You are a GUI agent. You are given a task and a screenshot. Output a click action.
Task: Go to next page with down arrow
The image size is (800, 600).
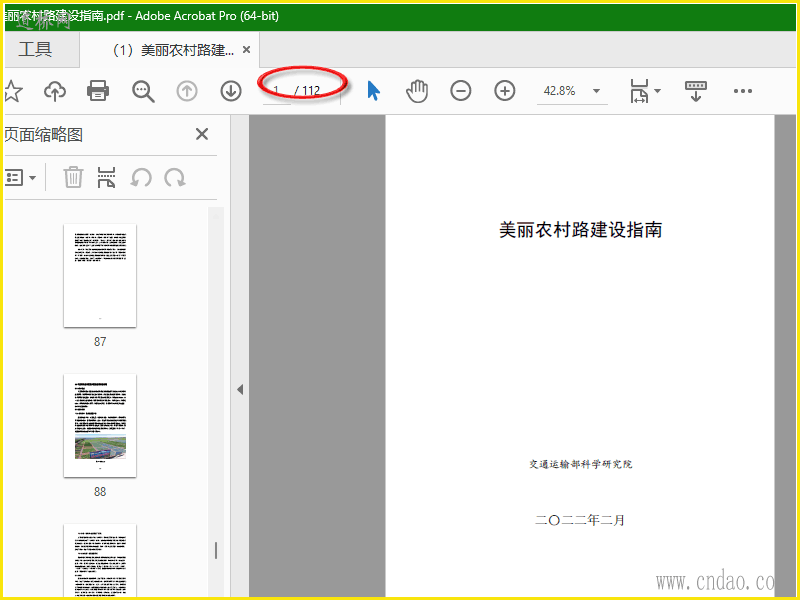pyautogui.click(x=231, y=91)
